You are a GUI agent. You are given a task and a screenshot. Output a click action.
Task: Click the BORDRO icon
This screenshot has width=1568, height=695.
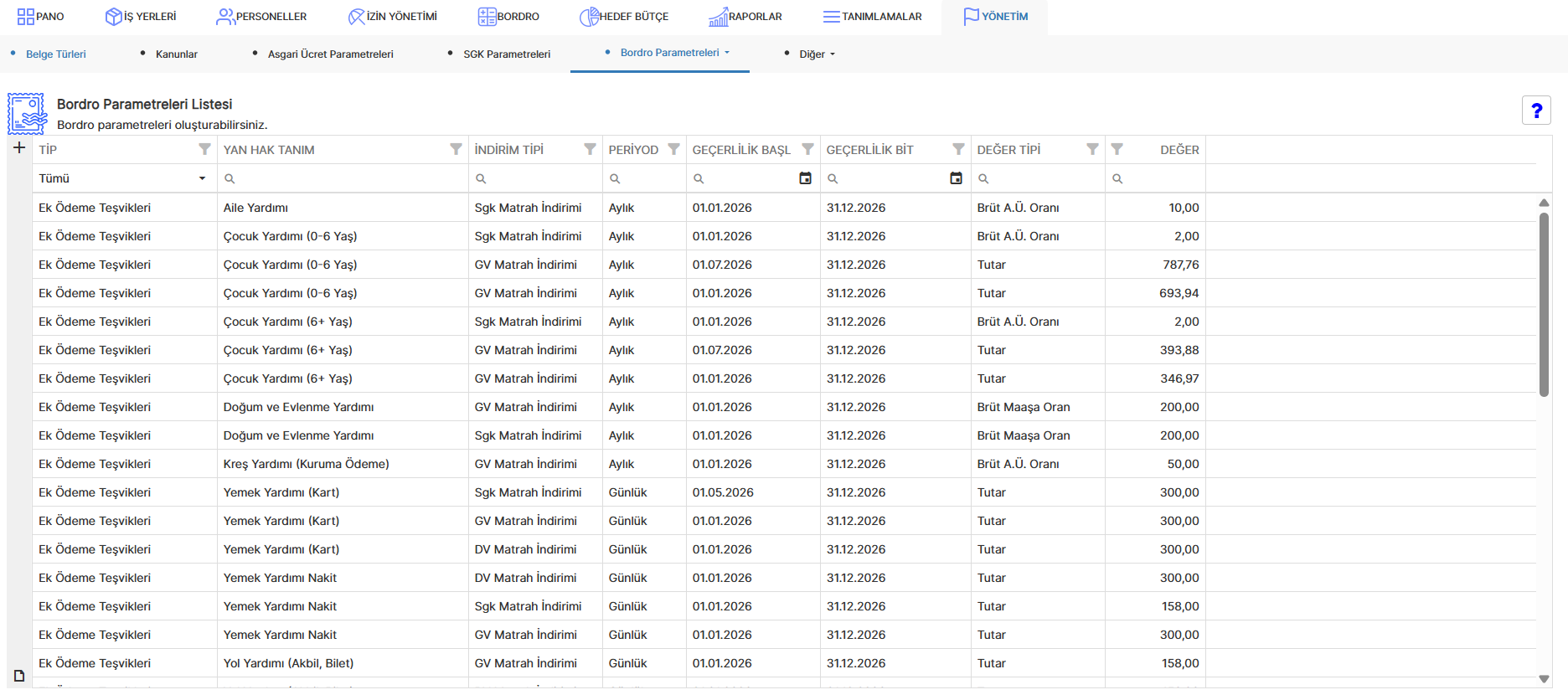pyautogui.click(x=487, y=17)
